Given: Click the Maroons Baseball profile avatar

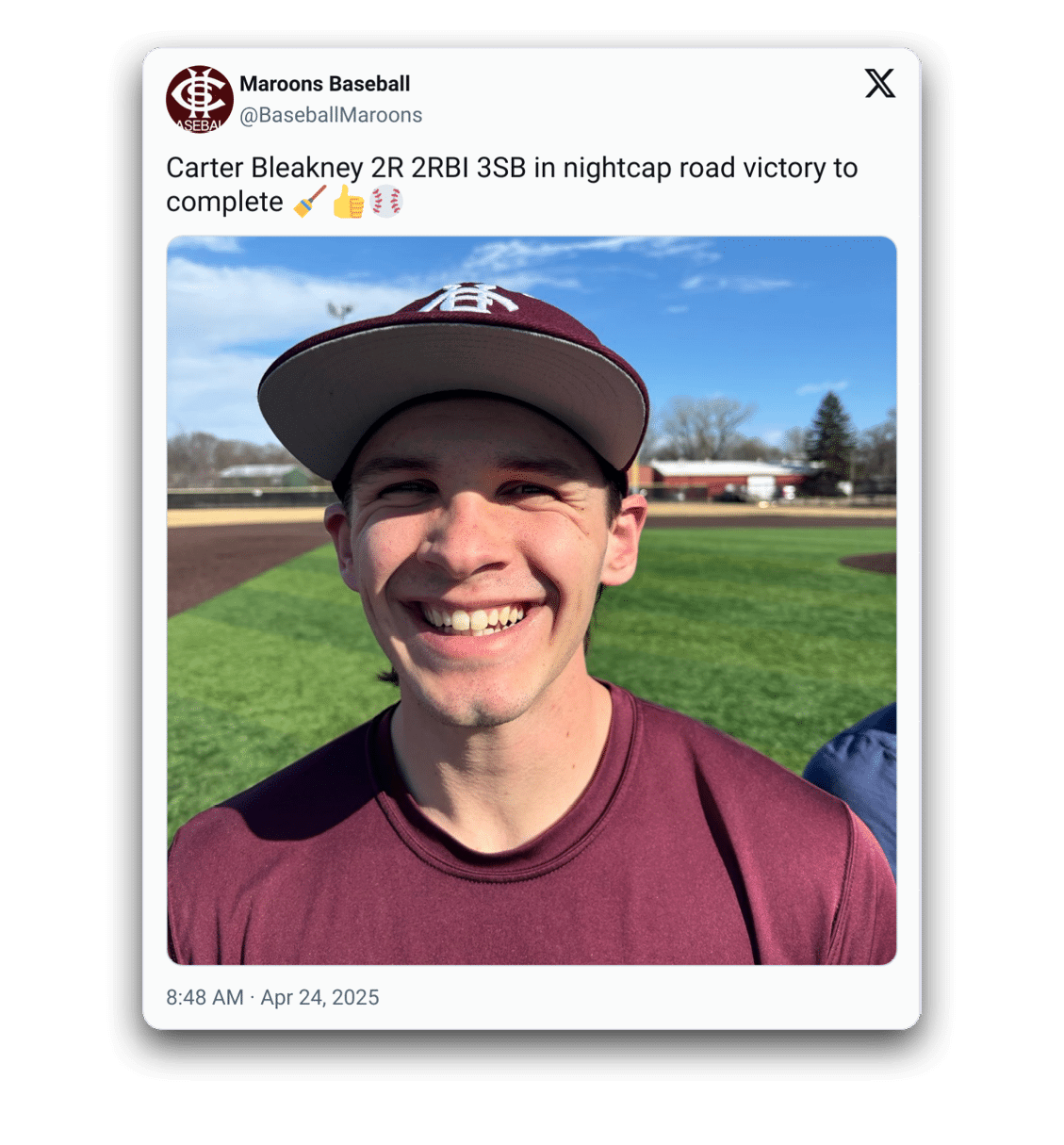Looking at the screenshot, I should [200, 99].
